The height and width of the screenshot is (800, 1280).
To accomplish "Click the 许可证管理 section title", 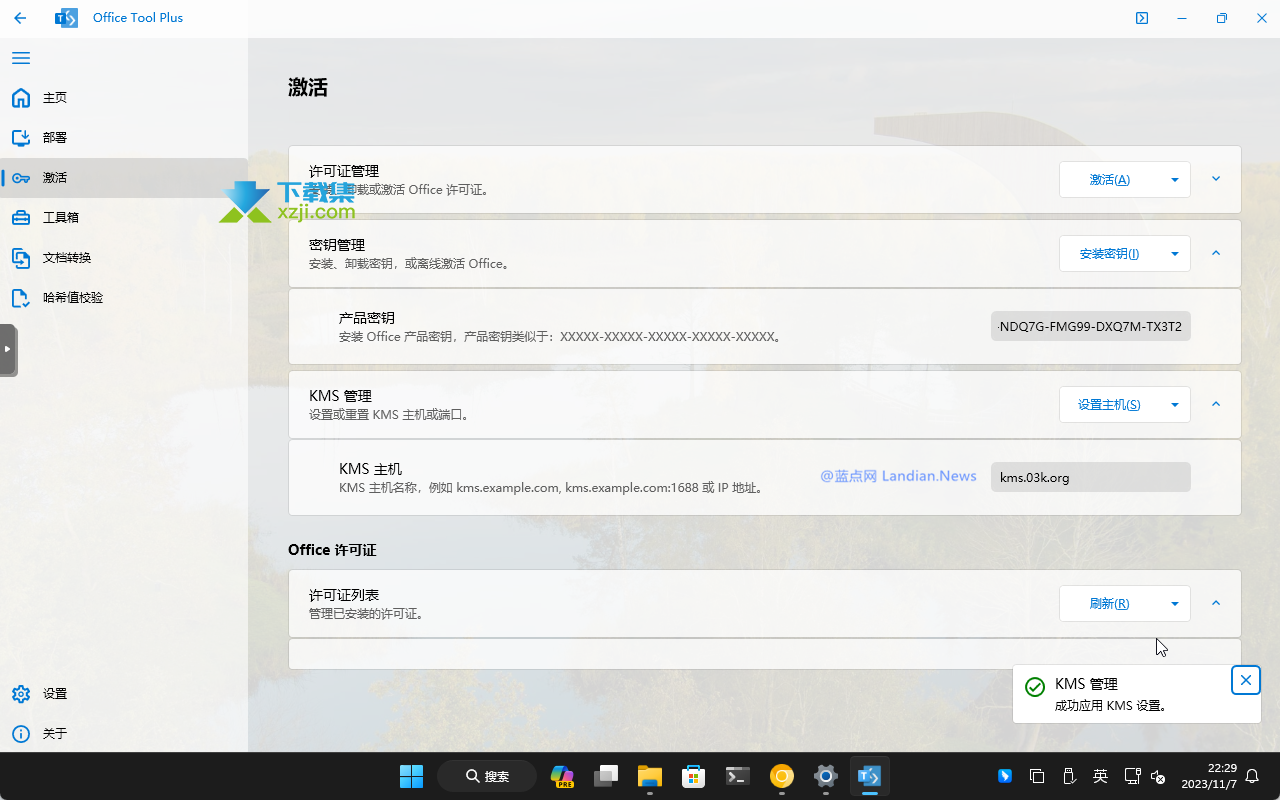I will coord(344,171).
